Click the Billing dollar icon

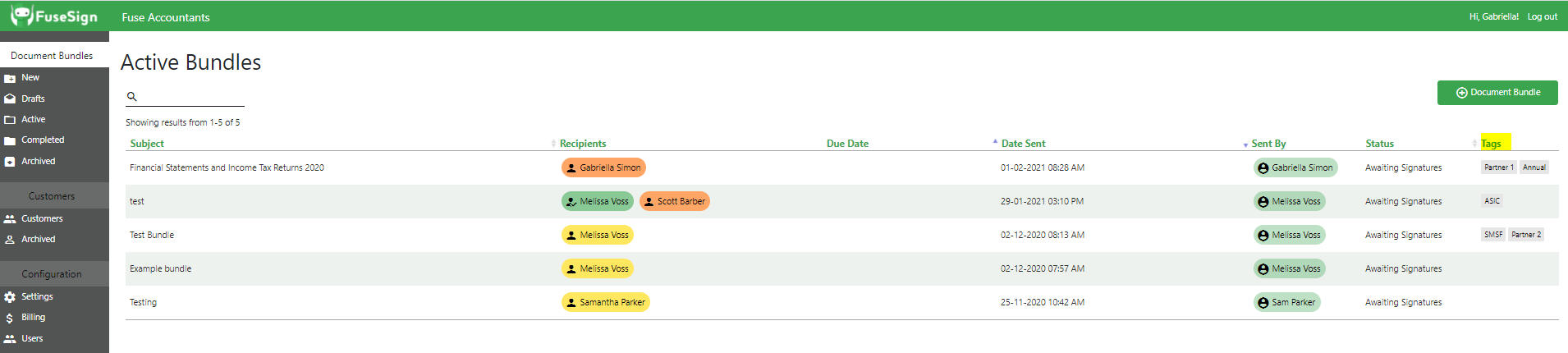pyautogui.click(x=10, y=318)
